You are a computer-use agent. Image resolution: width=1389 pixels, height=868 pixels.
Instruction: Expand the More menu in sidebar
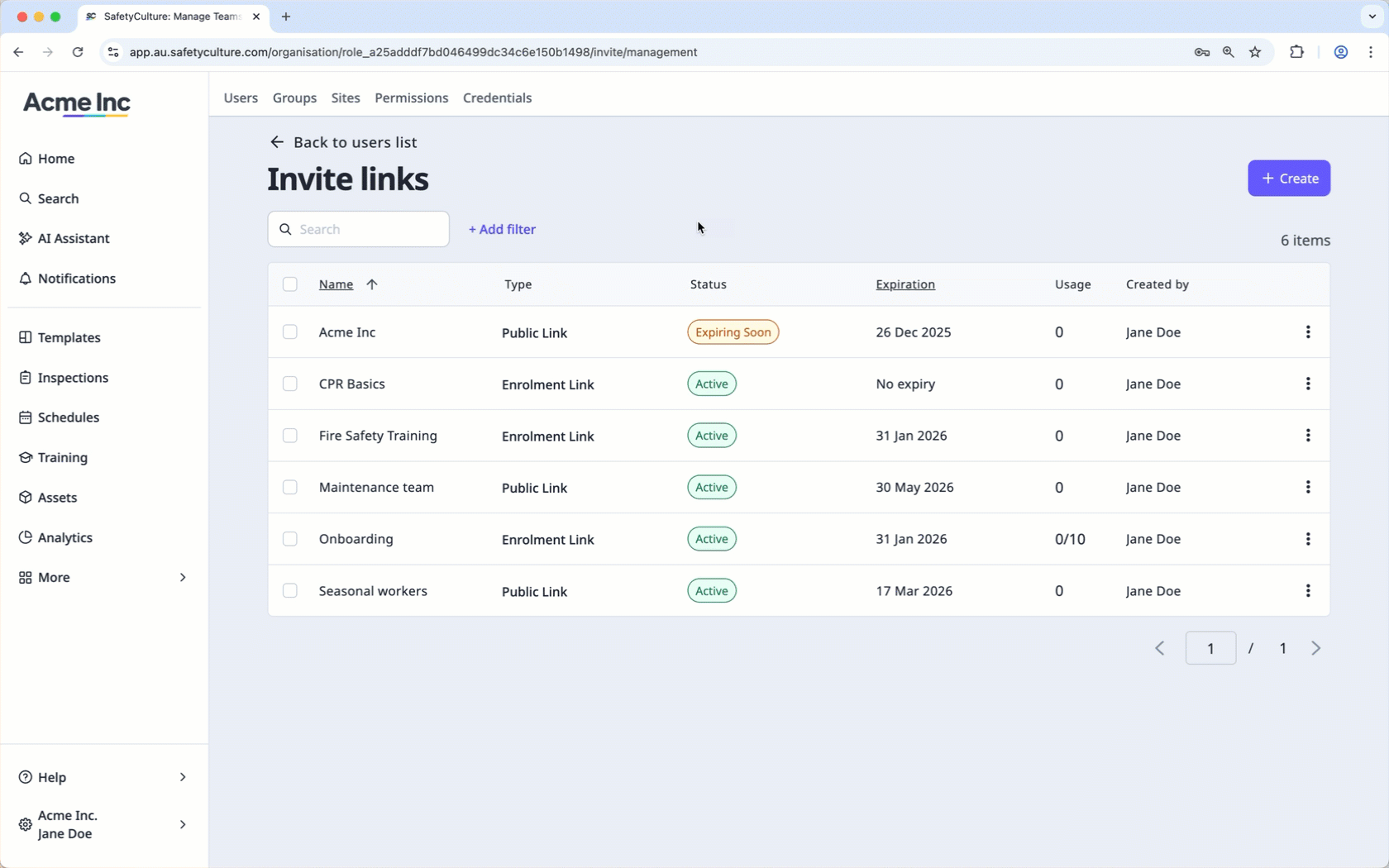click(103, 577)
